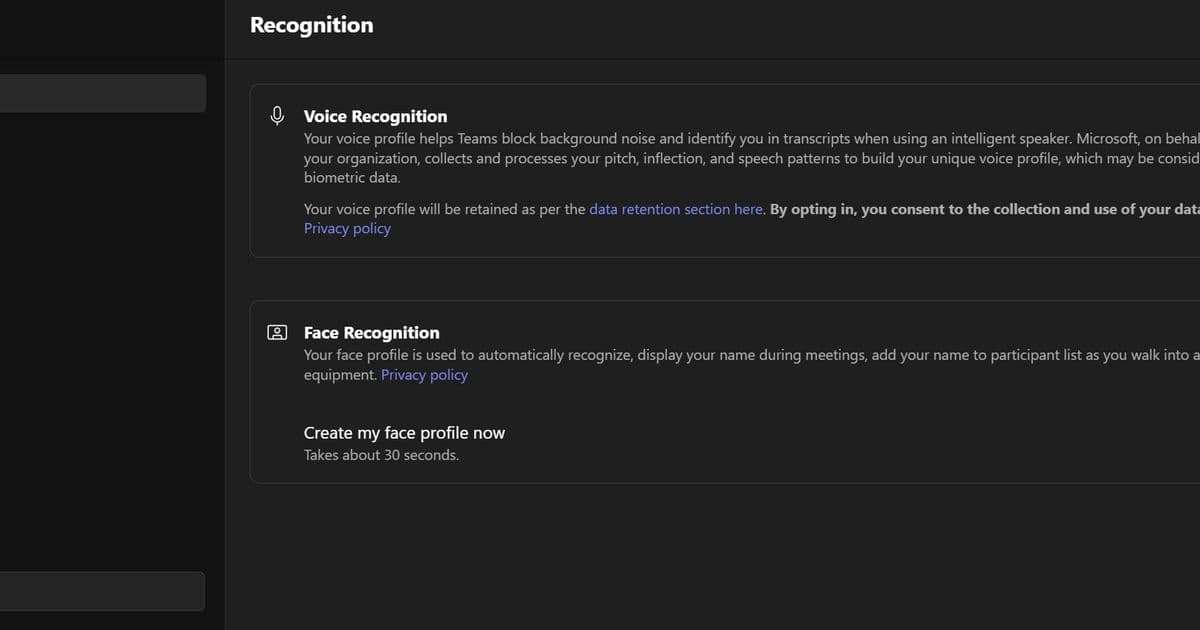Open the data retention section here link

(676, 210)
